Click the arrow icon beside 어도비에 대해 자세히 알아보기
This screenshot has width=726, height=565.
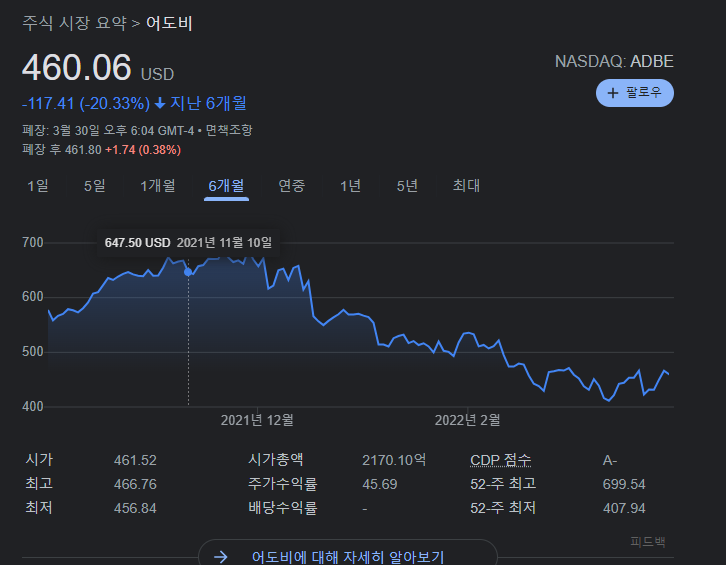221,557
